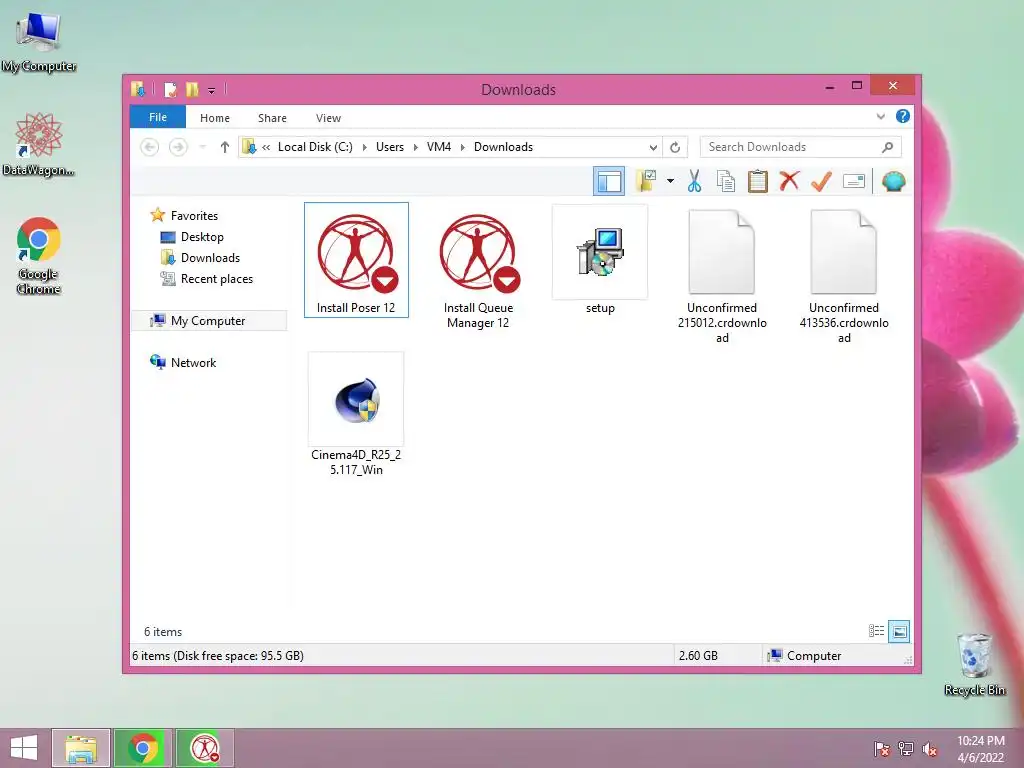Expand the address bar history dropdown
The width and height of the screenshot is (1024, 768).
point(653,147)
